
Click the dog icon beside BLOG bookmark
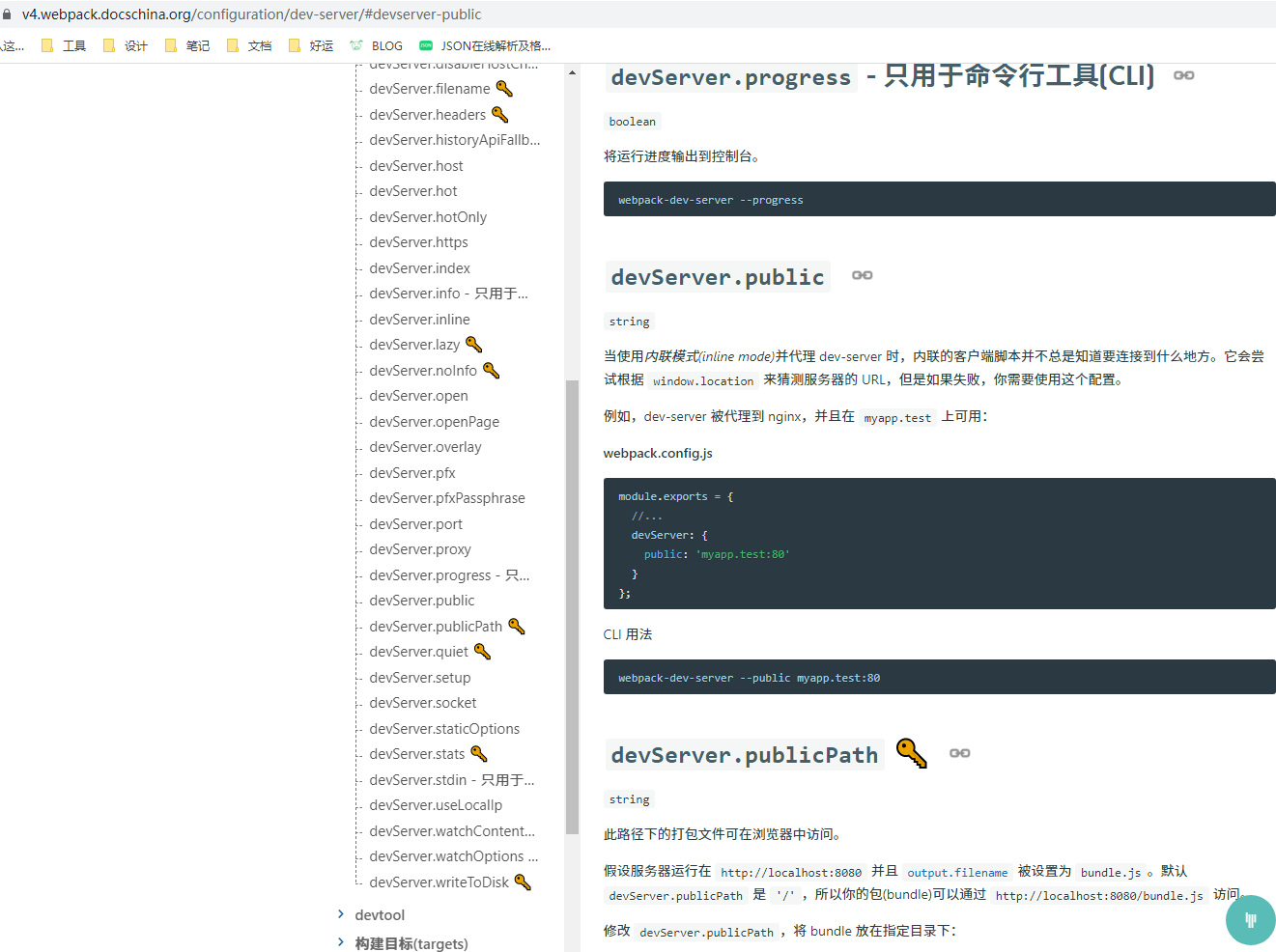[357, 44]
